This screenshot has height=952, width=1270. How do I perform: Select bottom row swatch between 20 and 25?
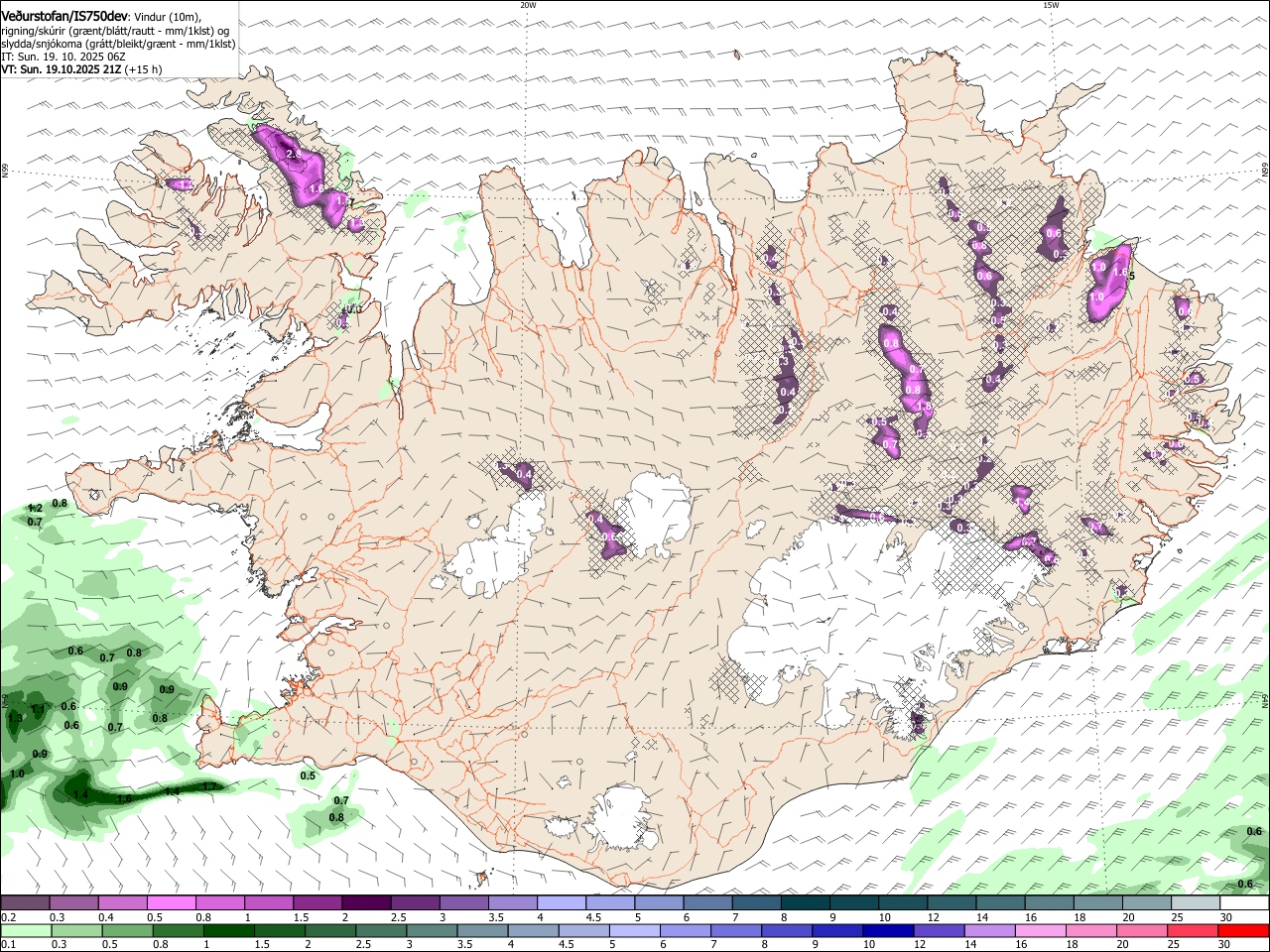point(1141,930)
